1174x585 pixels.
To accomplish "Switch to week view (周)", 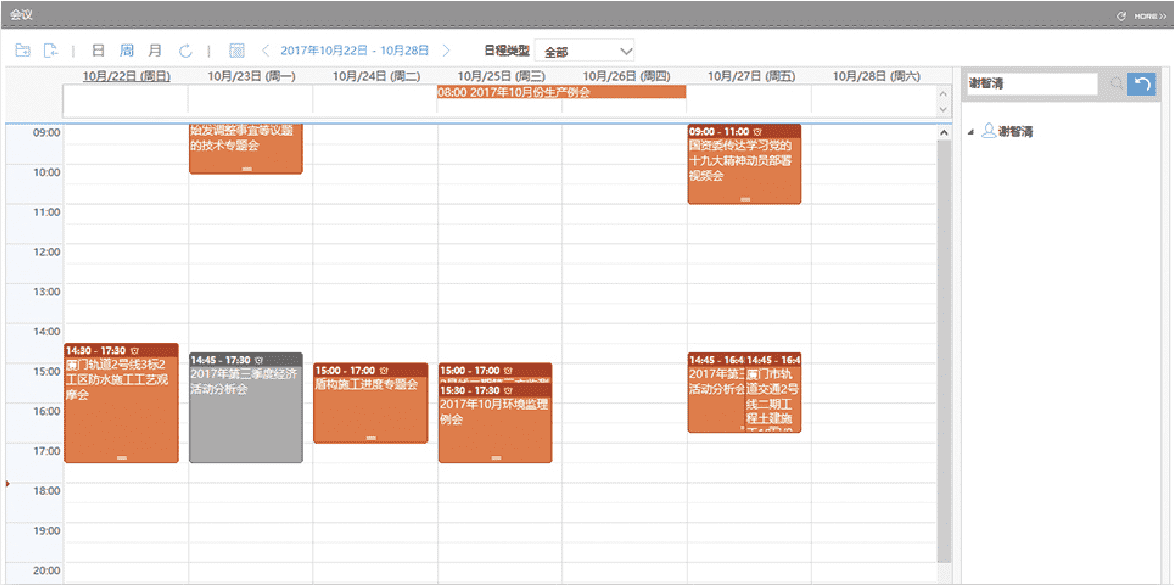I will [127, 50].
